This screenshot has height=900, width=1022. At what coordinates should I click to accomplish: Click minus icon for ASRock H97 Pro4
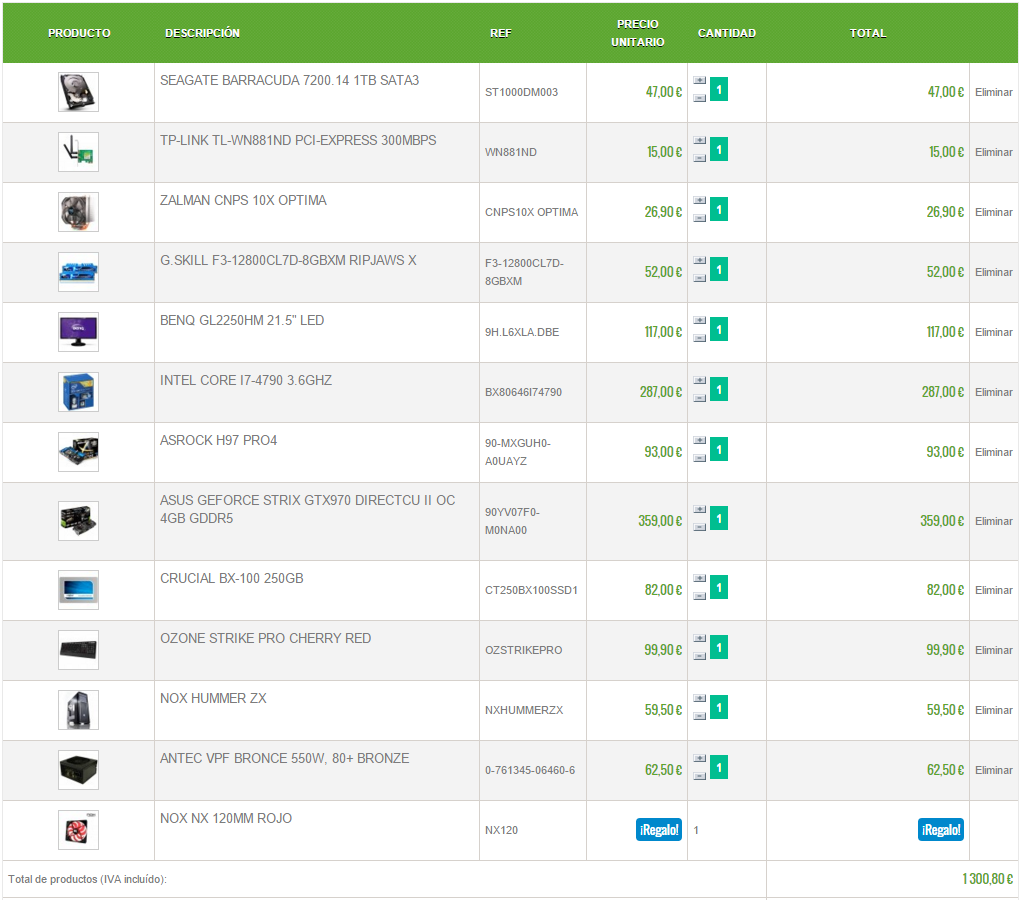699,457
